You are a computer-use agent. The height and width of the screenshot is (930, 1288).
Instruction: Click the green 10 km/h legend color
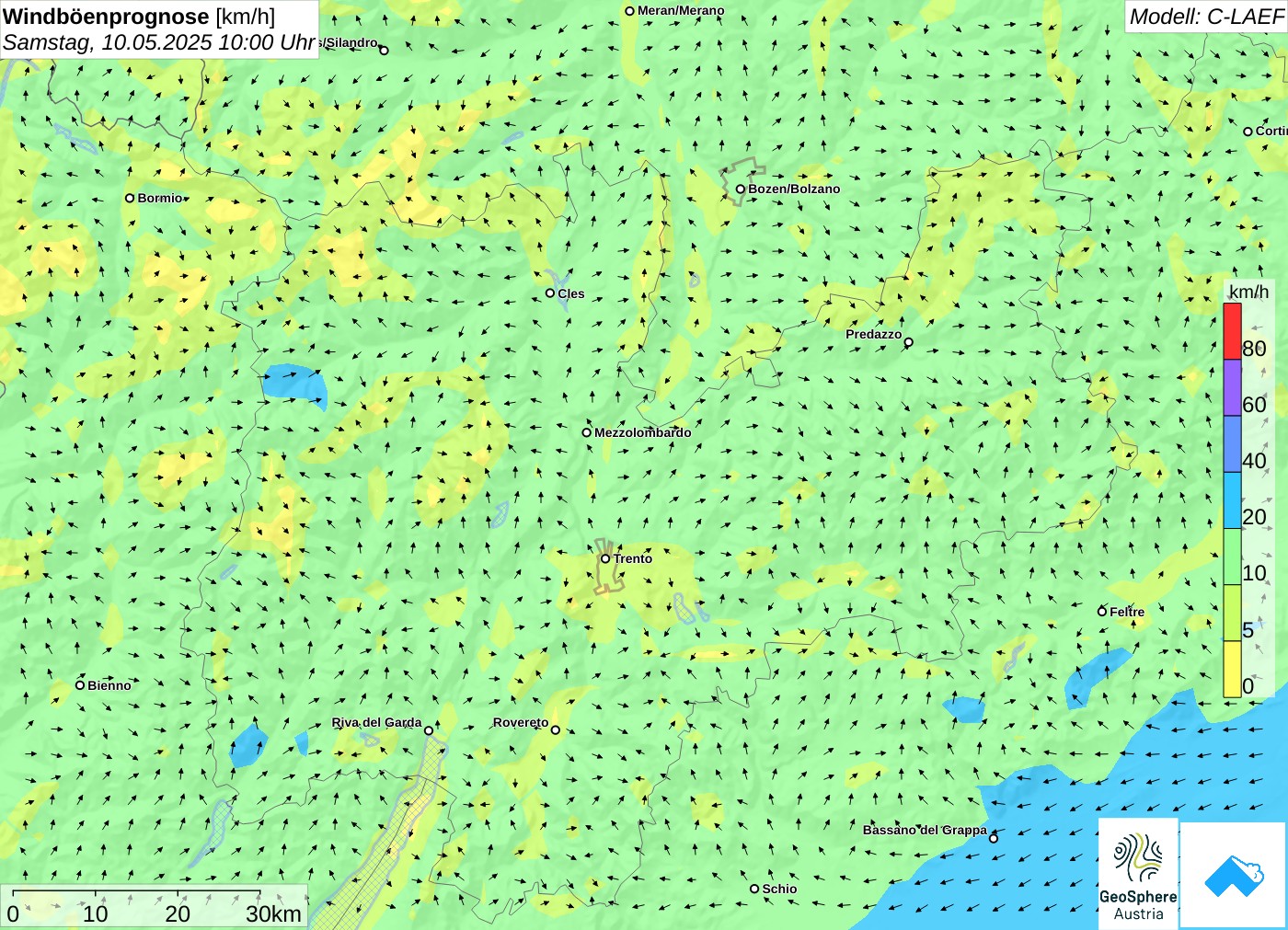point(1232,557)
